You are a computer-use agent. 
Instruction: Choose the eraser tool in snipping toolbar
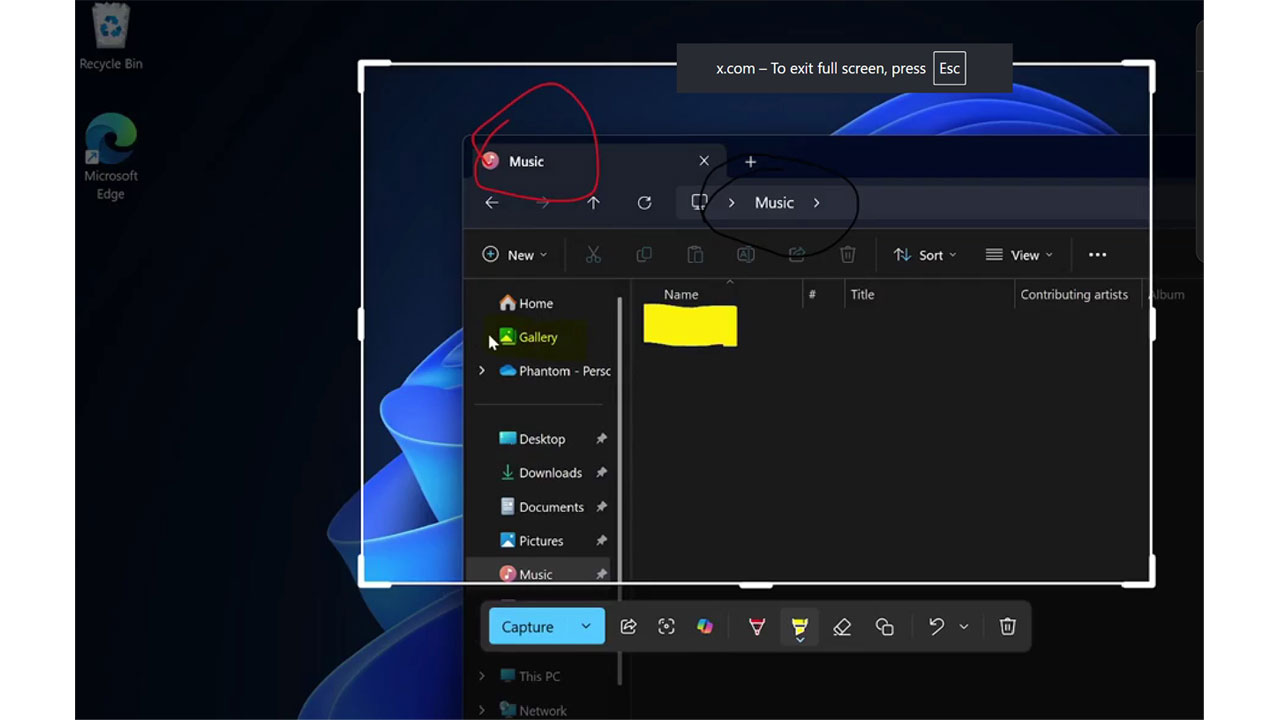(x=842, y=627)
